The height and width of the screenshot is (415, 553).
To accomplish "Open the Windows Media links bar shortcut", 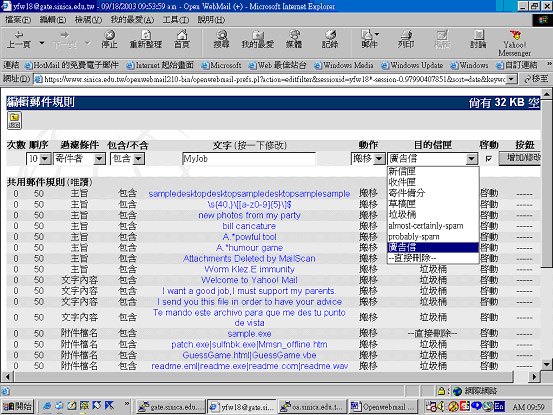I will tap(344, 65).
